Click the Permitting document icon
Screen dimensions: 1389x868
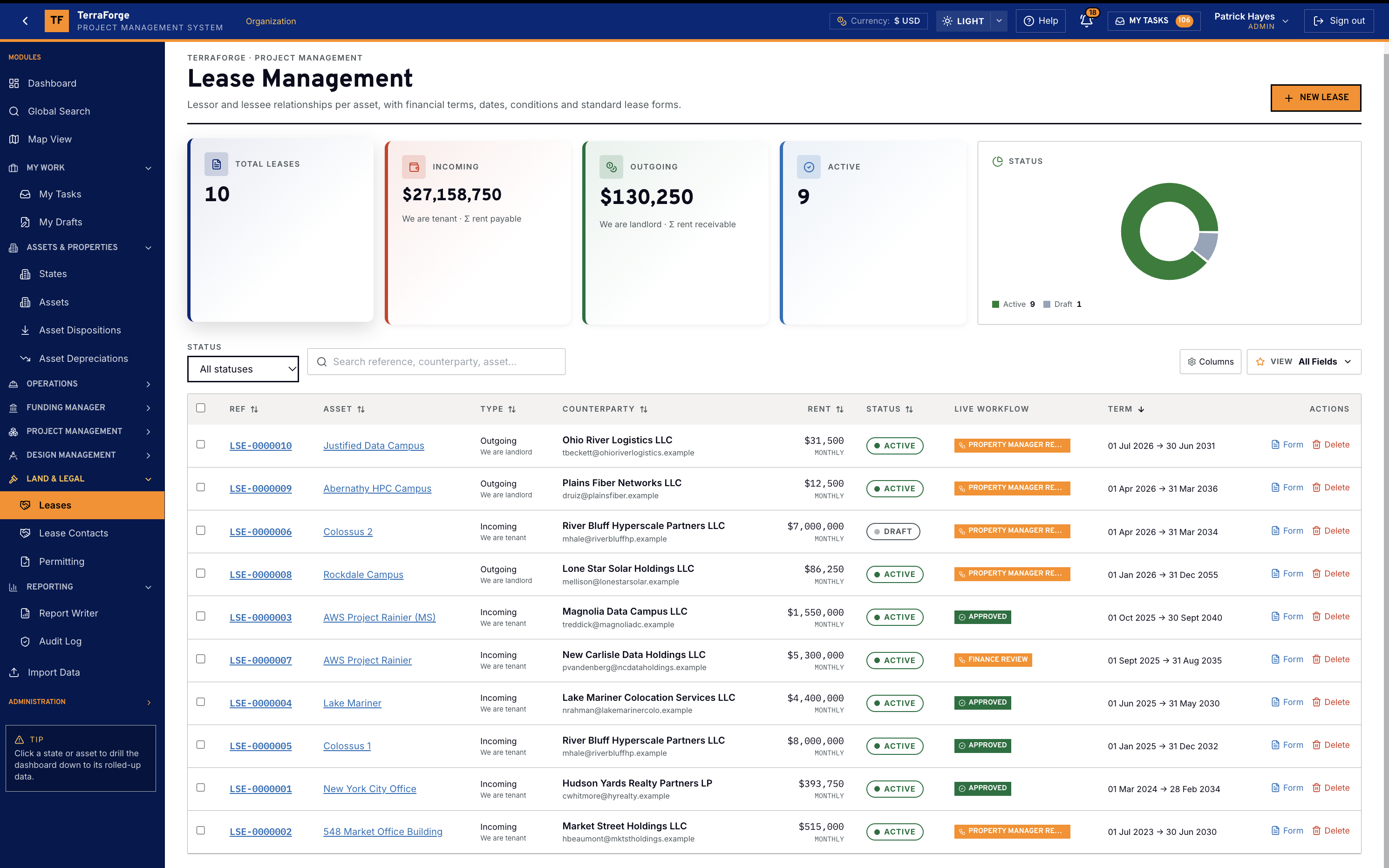(25, 562)
